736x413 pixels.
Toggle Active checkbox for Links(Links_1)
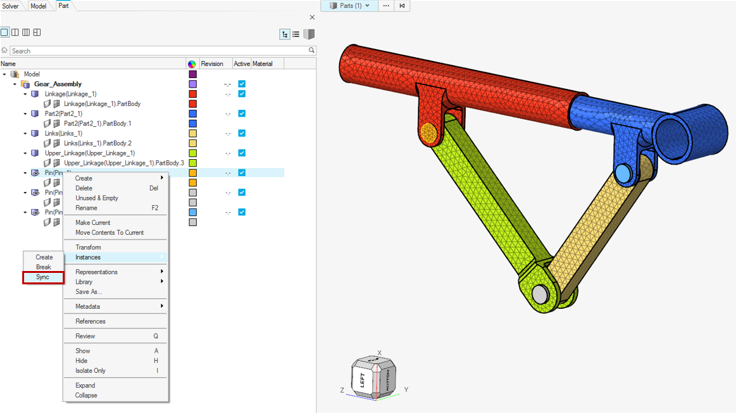coord(242,133)
